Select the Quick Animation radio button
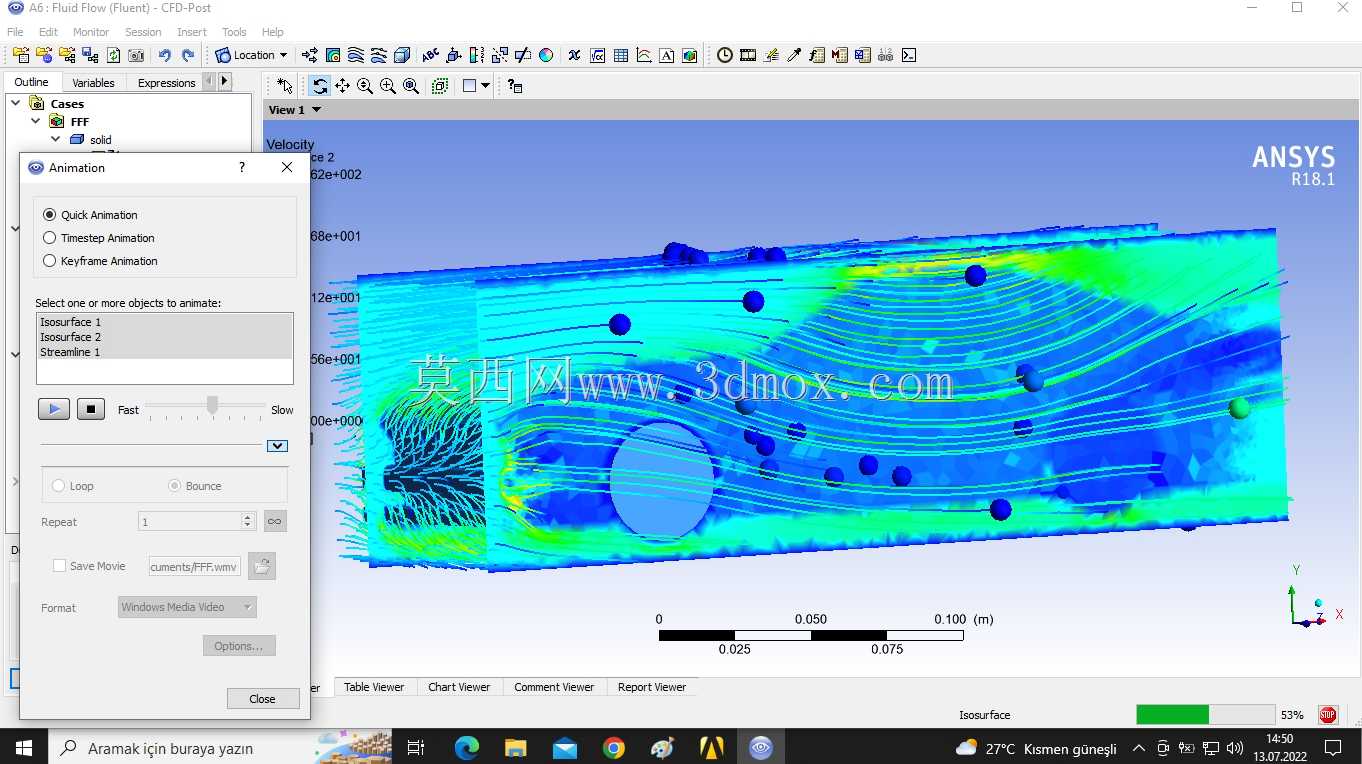The height and width of the screenshot is (764, 1362). [x=50, y=215]
